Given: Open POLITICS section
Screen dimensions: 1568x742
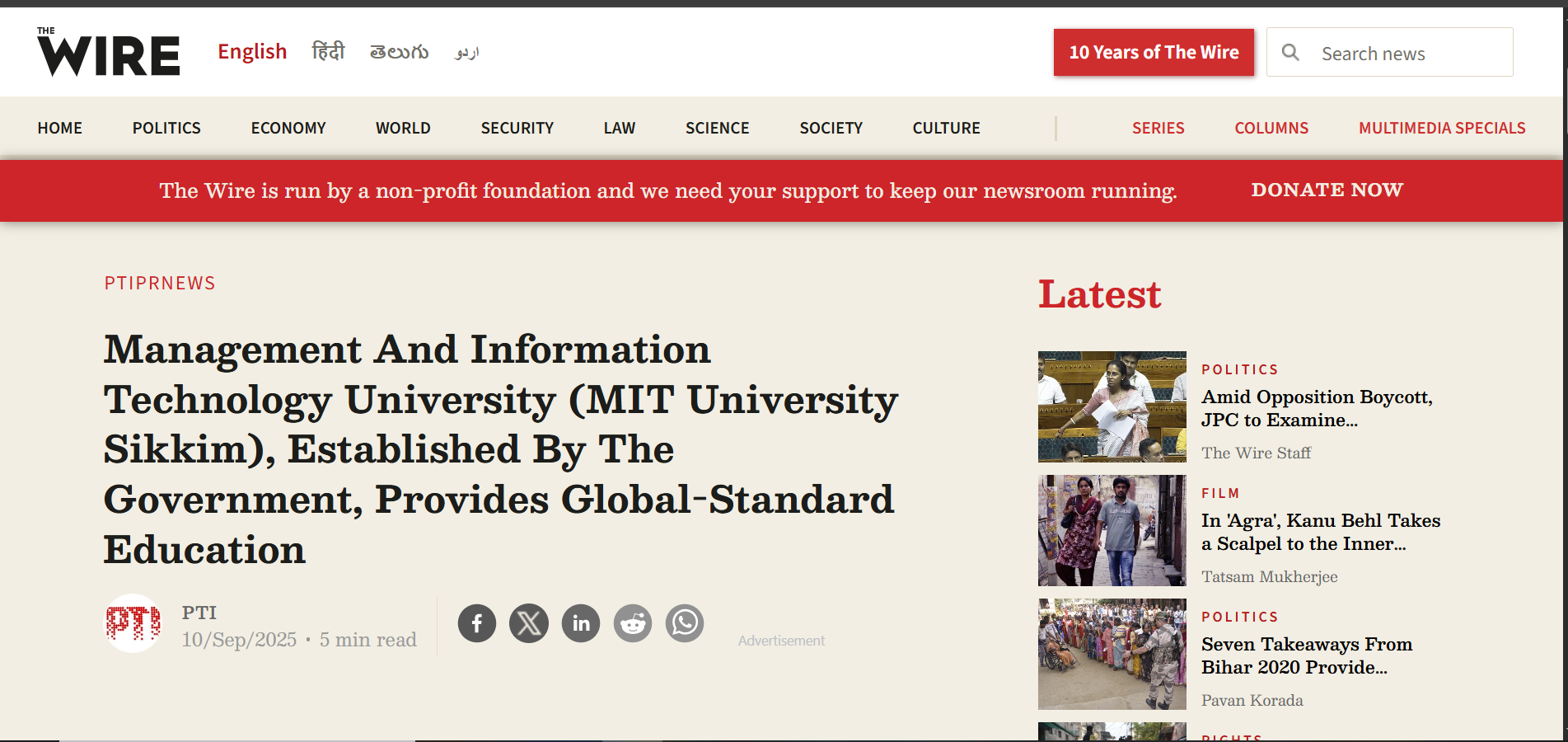Looking at the screenshot, I should point(166,128).
